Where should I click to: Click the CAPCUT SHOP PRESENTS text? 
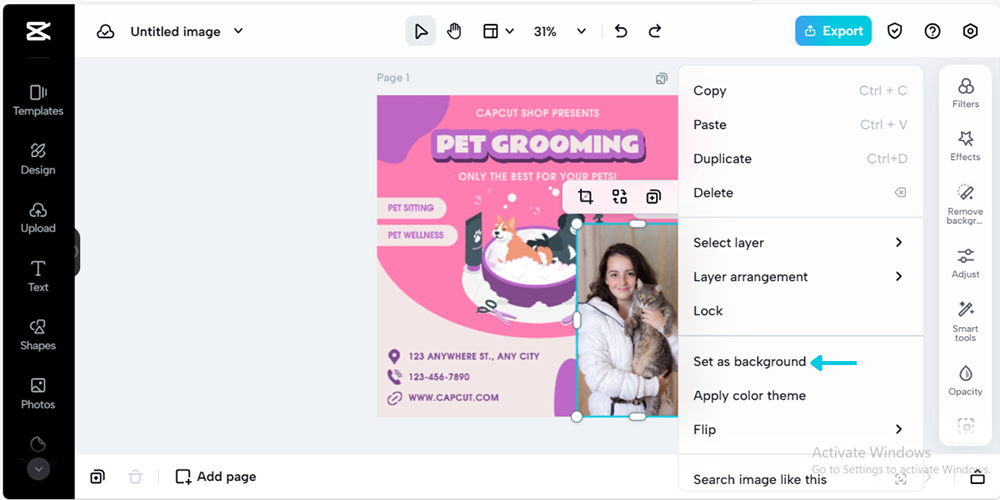[x=538, y=113]
